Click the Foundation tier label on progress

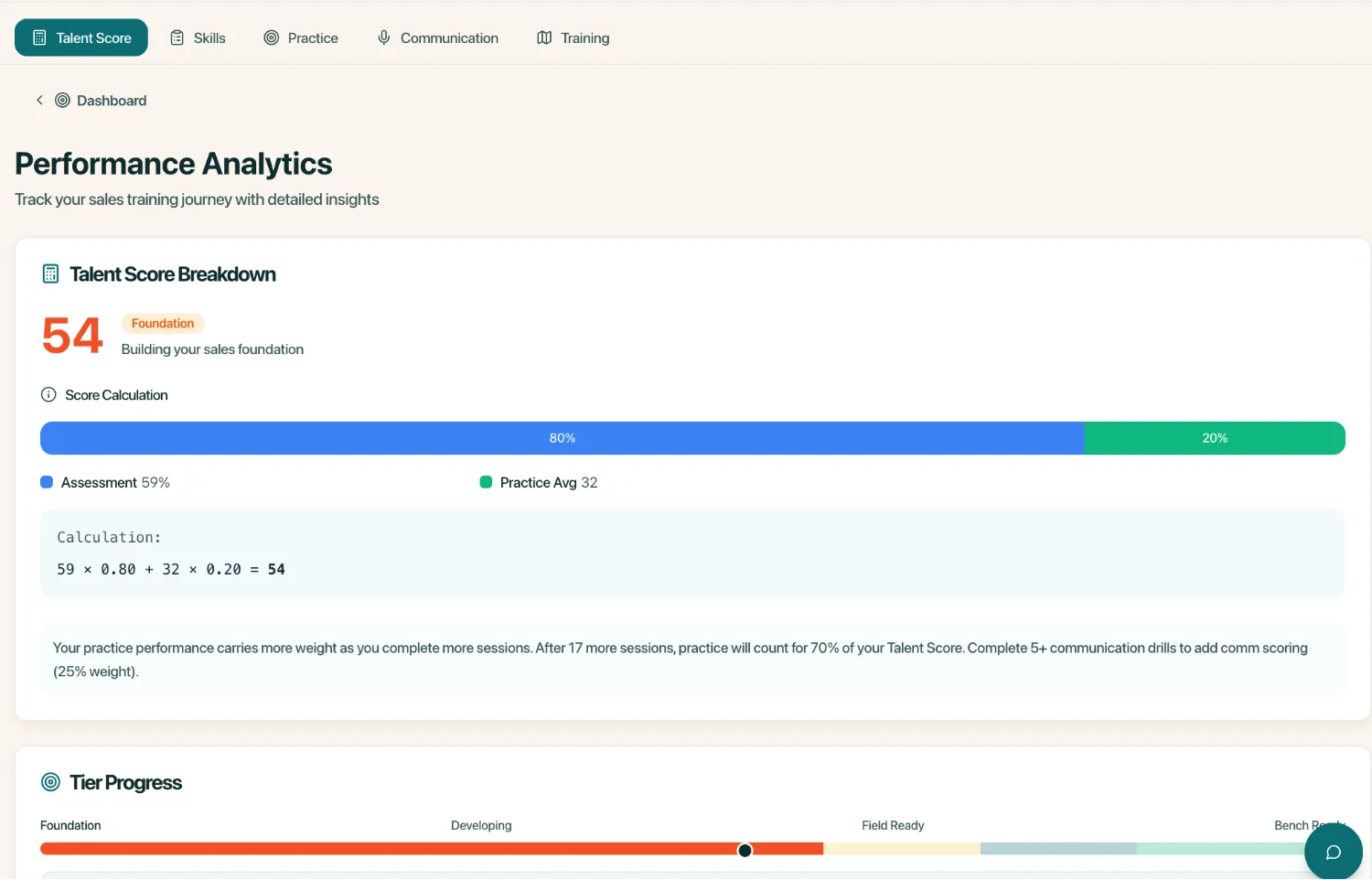(x=70, y=825)
